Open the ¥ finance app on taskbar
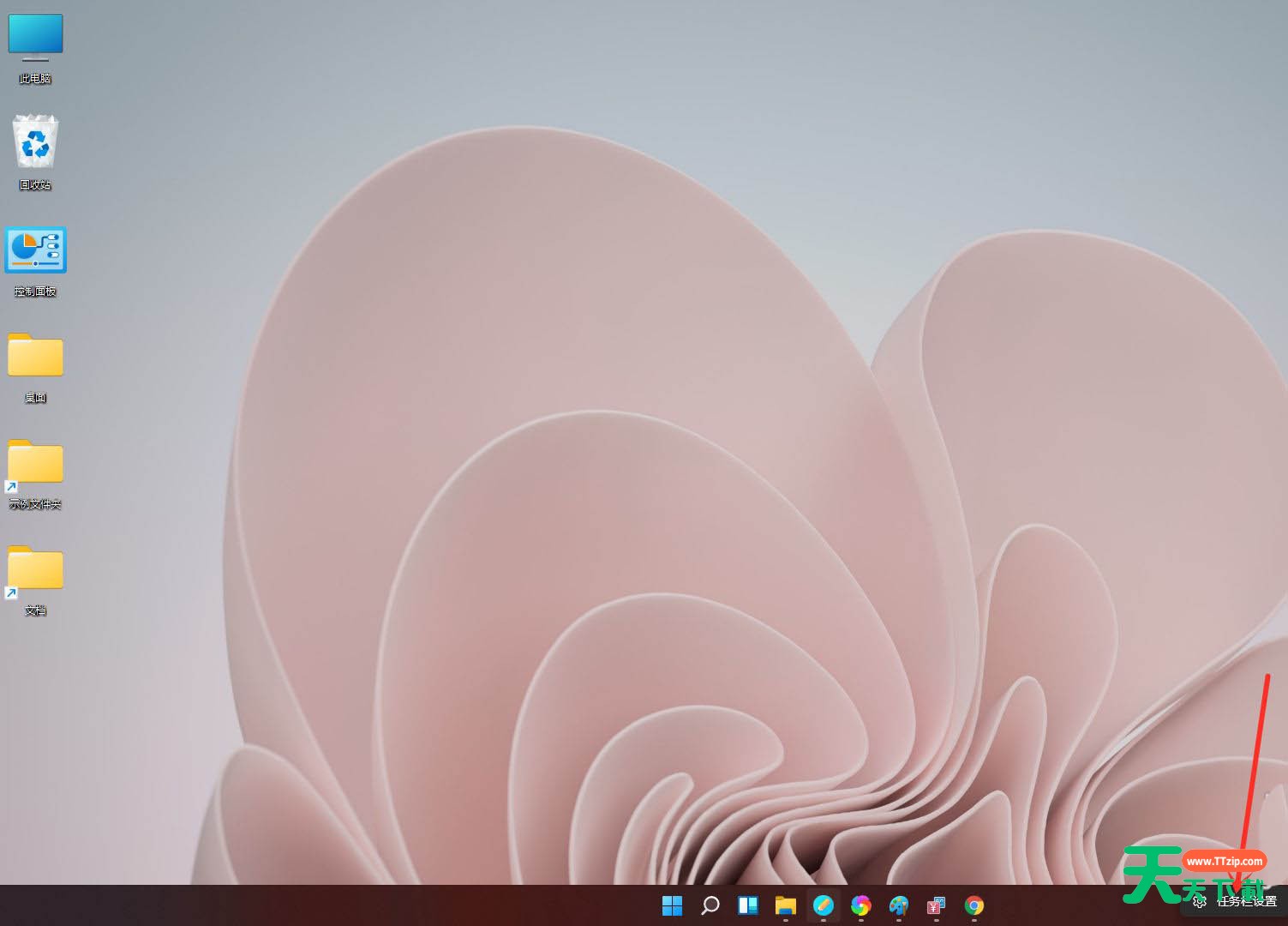Viewport: 1288px width, 926px height. pyautogui.click(x=937, y=905)
